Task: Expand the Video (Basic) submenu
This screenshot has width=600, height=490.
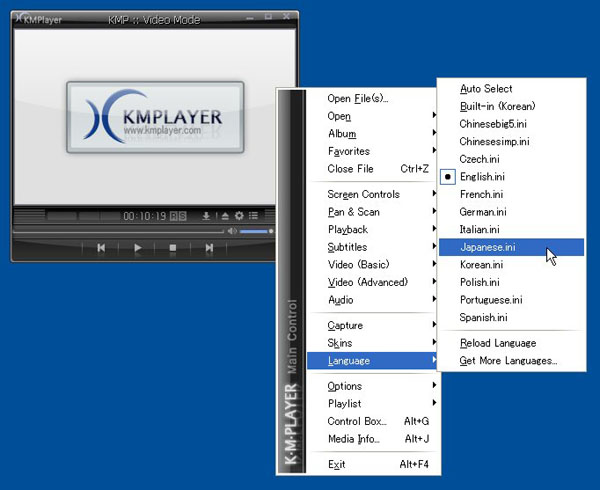Action: point(374,265)
